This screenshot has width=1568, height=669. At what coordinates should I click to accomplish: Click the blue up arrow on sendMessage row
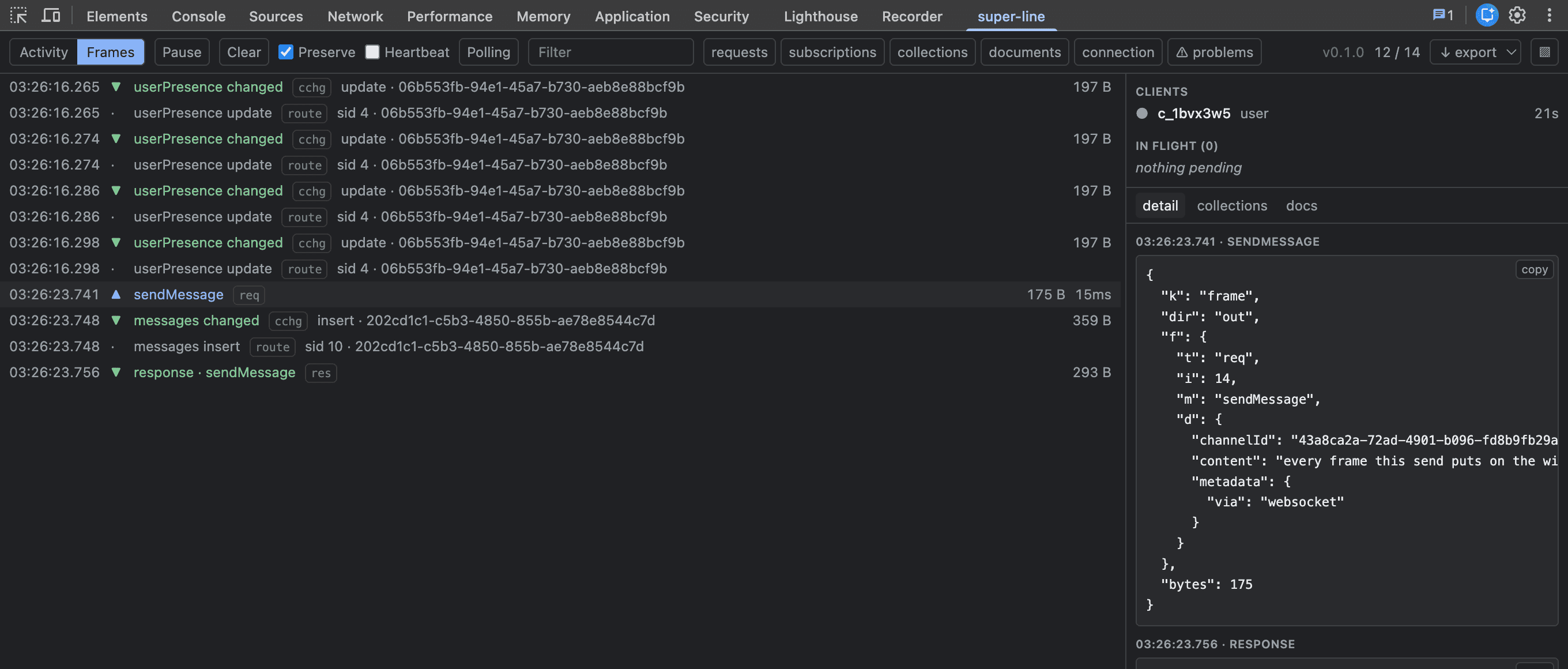[x=116, y=294]
